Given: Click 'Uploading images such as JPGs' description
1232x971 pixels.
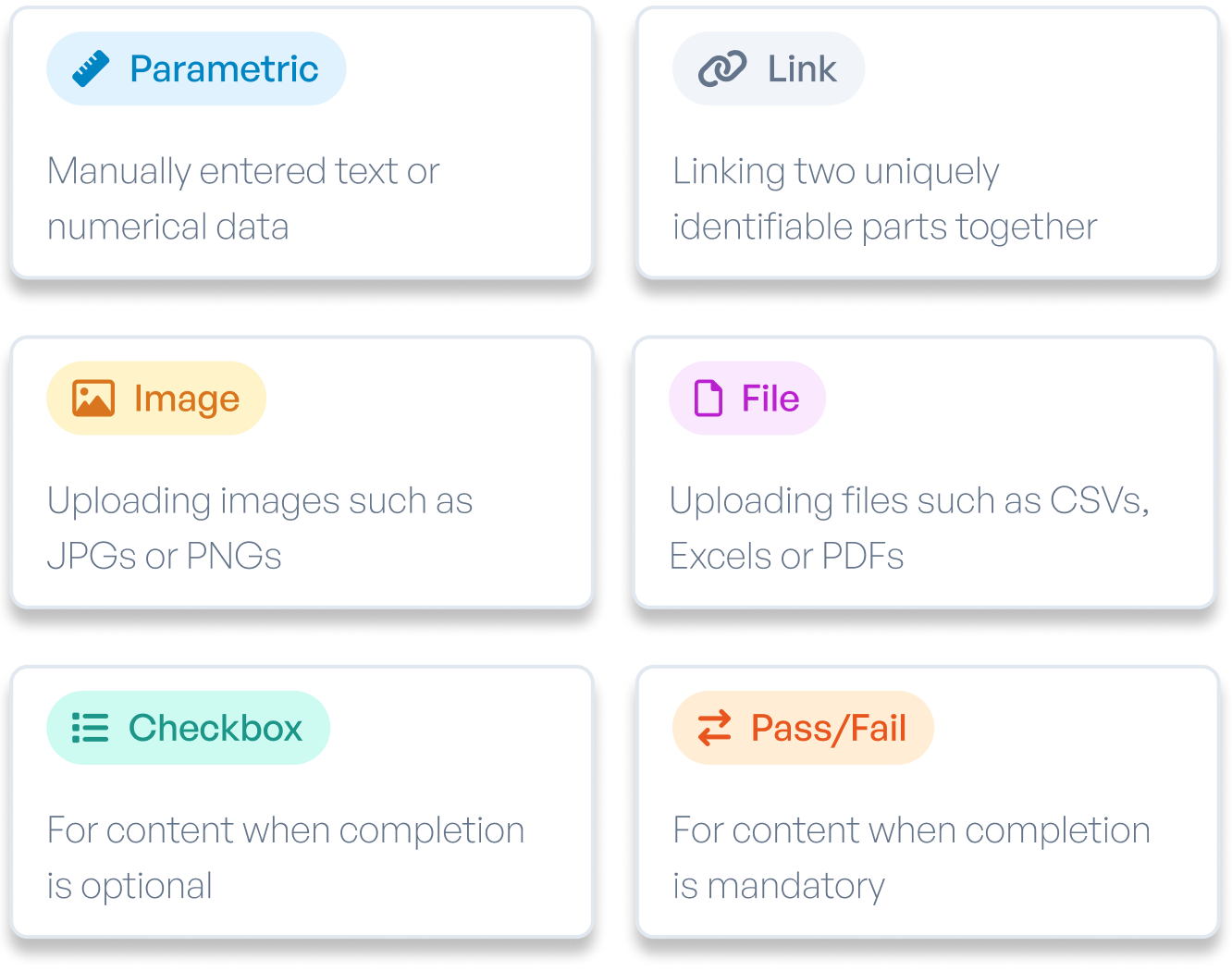Looking at the screenshot, I should (x=260, y=528).
